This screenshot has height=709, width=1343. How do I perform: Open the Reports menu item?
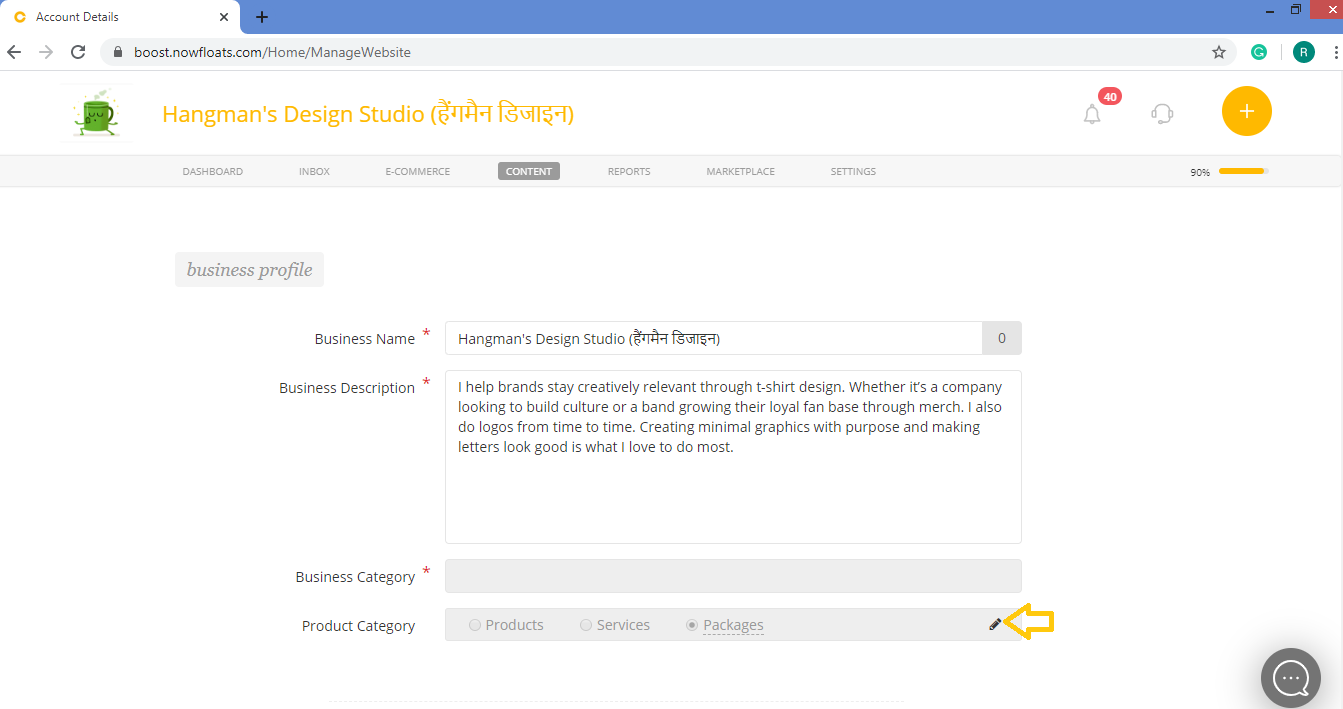(x=629, y=171)
